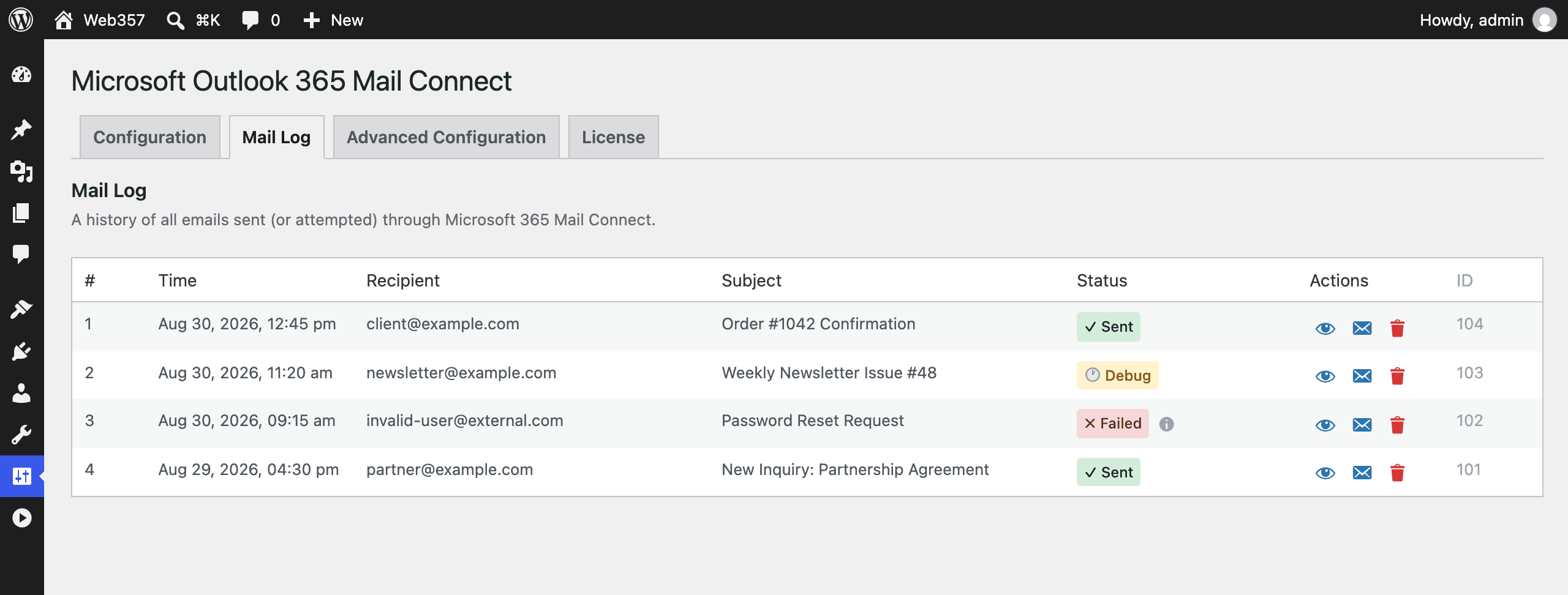Open the Tools wrench sidebar icon
Image resolution: width=1568 pixels, height=595 pixels.
21,435
